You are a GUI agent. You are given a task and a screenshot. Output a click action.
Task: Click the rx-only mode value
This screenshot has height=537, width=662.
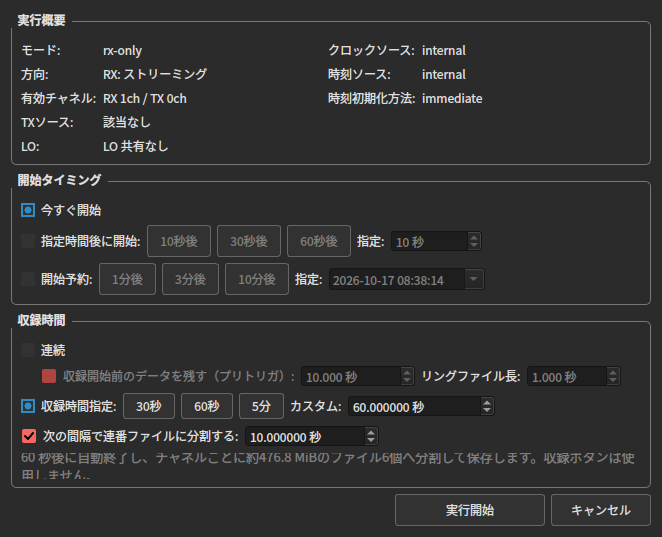click(122, 51)
